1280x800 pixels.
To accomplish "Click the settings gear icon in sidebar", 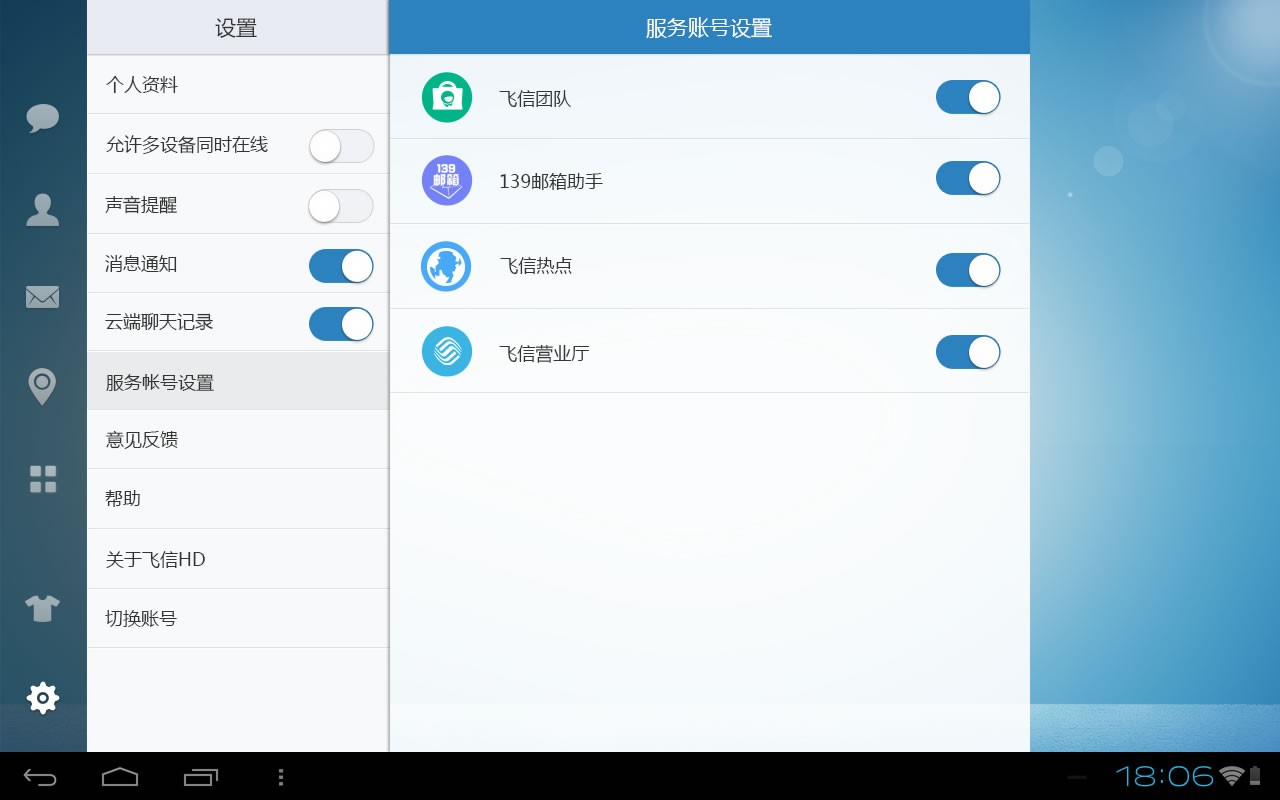I will click(x=42, y=698).
